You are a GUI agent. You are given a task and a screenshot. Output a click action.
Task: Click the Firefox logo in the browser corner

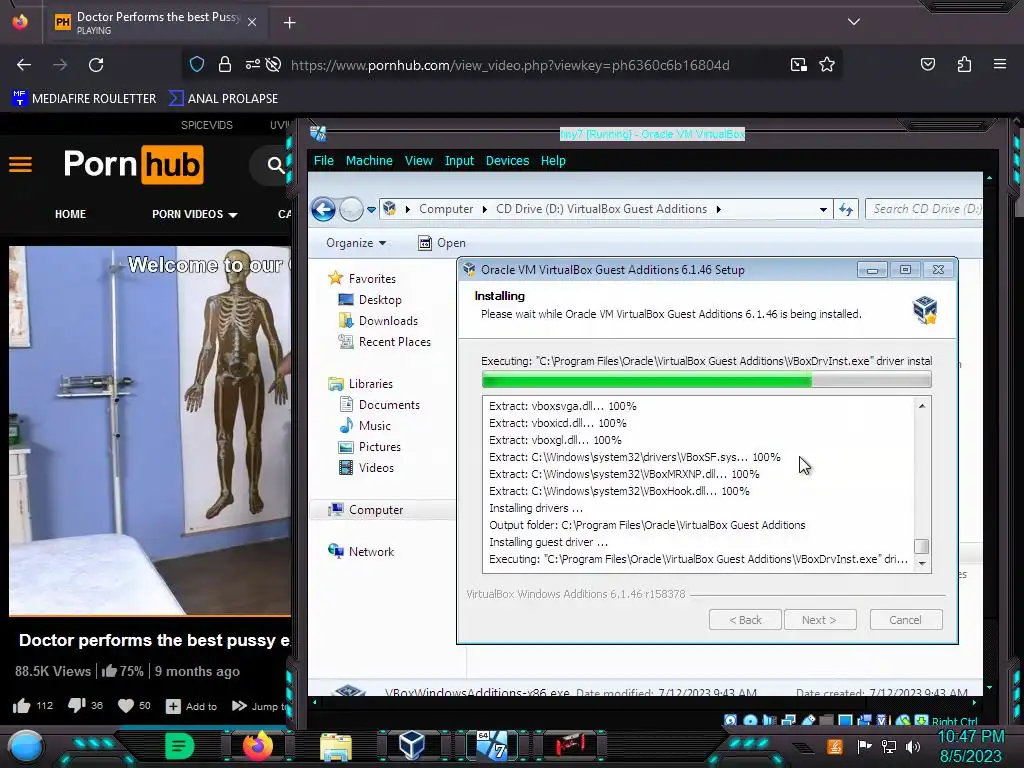(x=20, y=22)
